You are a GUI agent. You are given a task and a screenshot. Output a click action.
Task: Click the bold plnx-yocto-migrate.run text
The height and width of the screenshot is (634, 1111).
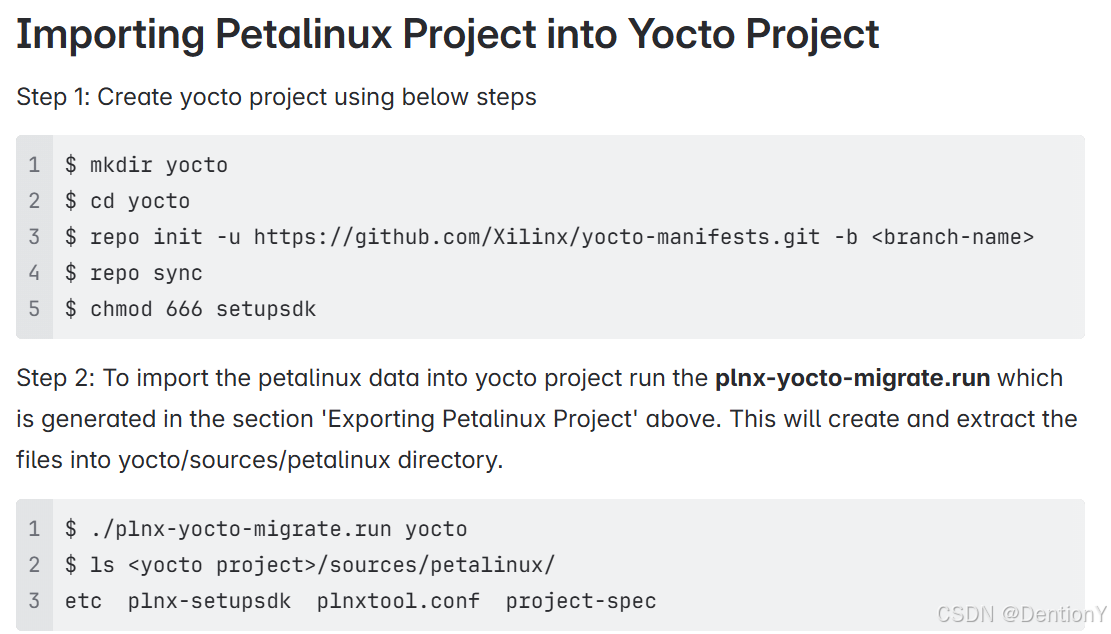[852, 378]
